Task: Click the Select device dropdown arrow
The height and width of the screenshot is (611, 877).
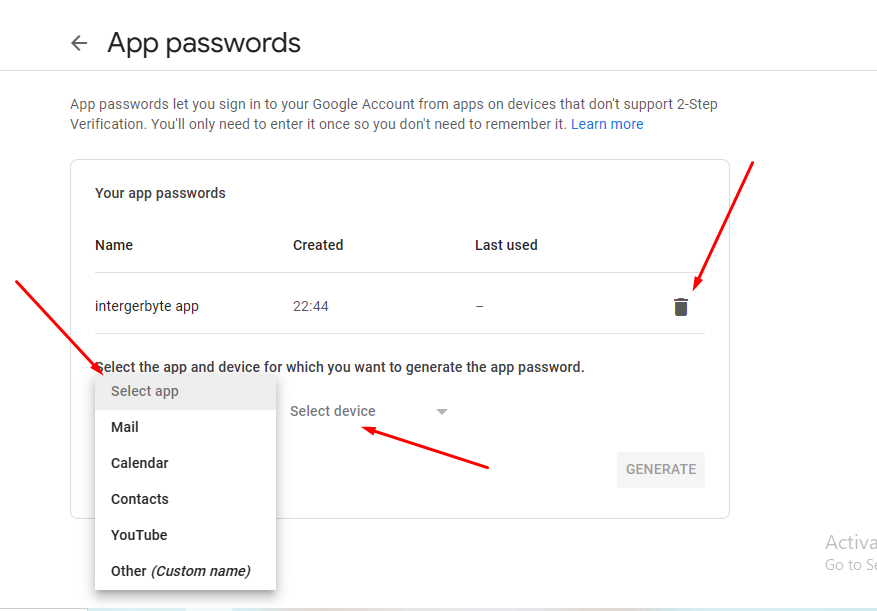Action: 441,412
